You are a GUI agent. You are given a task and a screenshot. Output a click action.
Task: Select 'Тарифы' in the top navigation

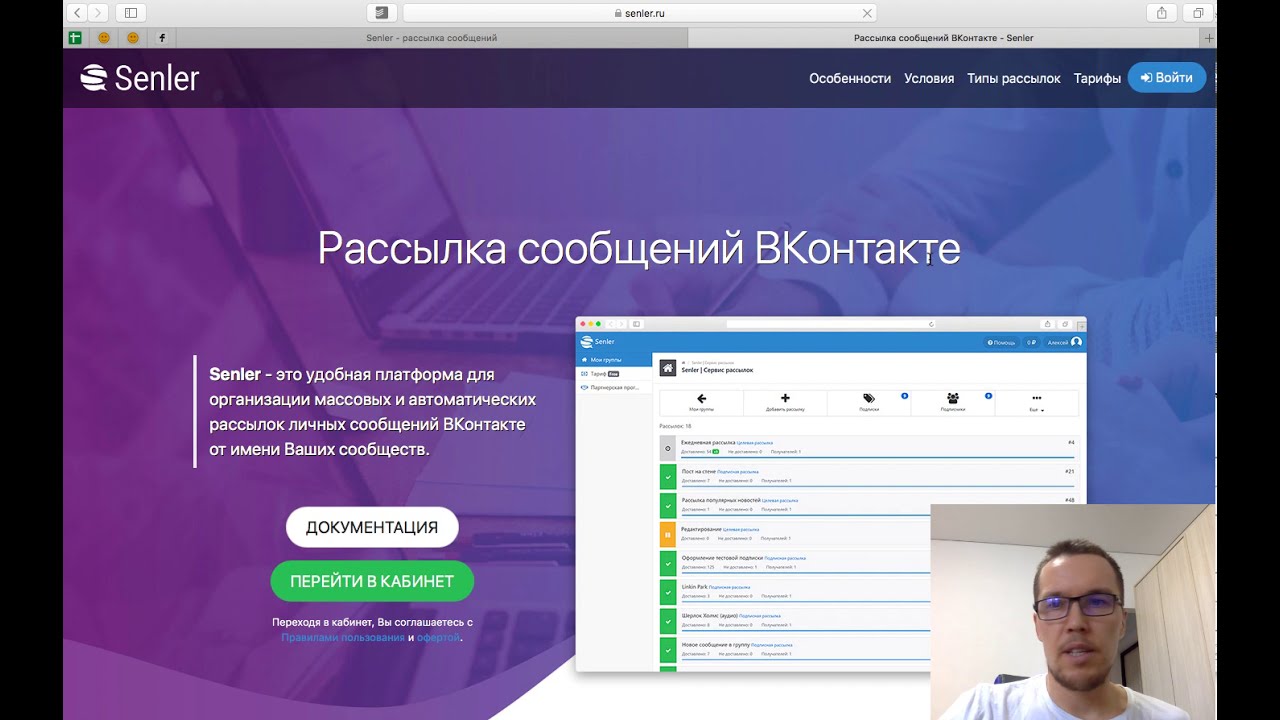point(1096,78)
